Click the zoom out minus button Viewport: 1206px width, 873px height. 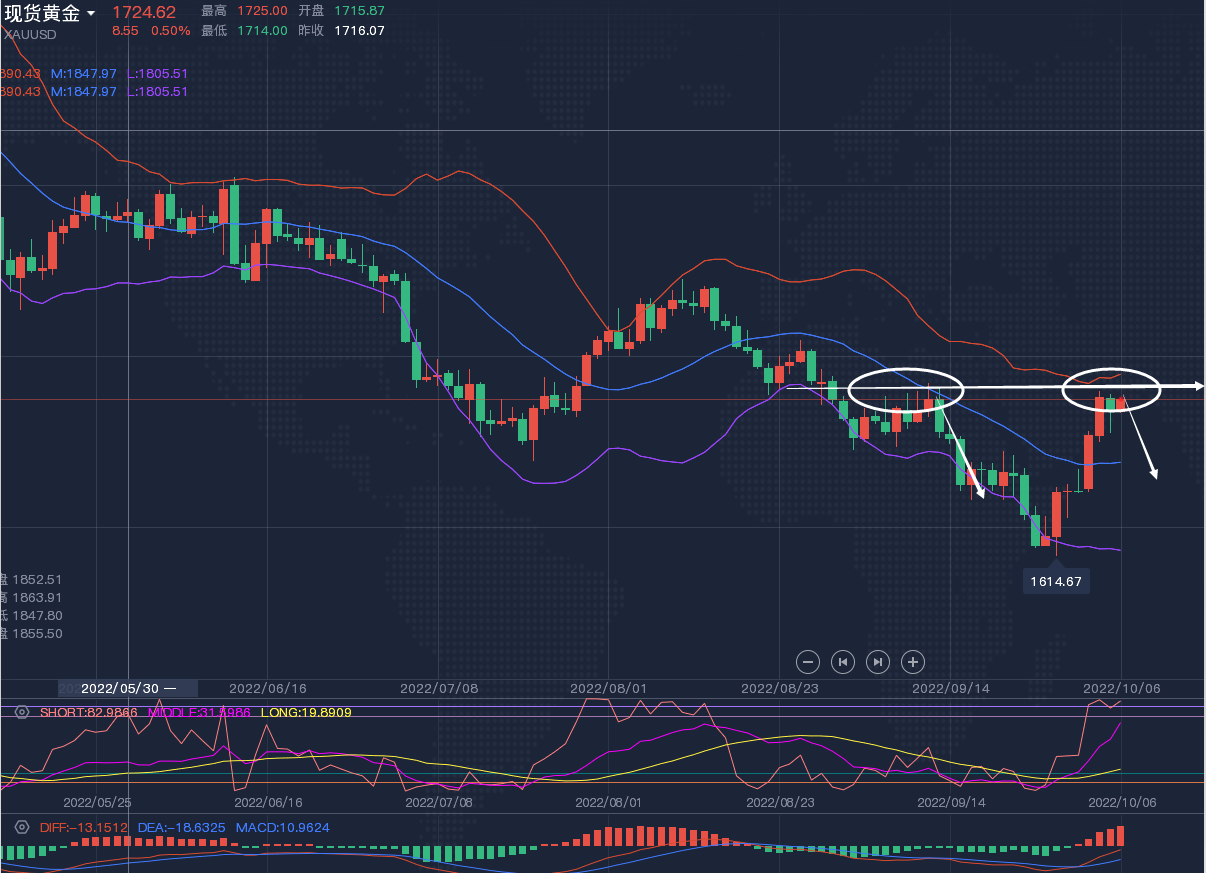click(809, 661)
